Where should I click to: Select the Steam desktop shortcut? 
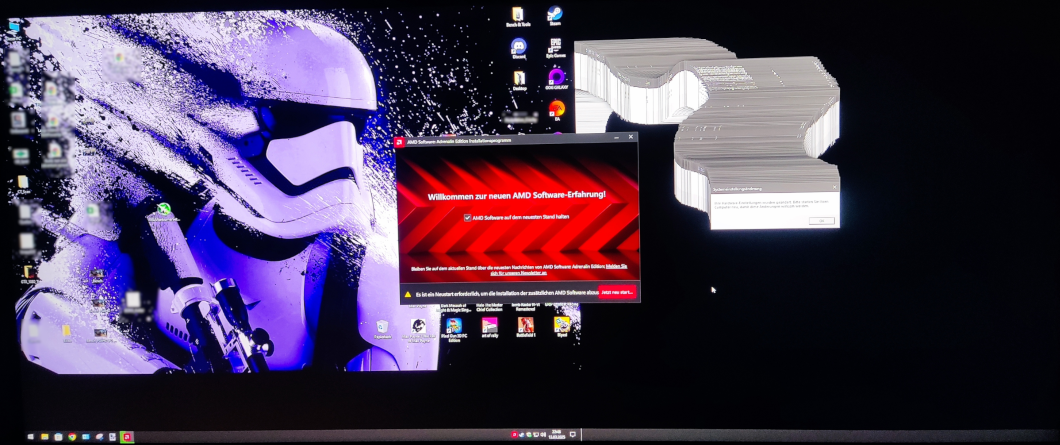pos(555,16)
